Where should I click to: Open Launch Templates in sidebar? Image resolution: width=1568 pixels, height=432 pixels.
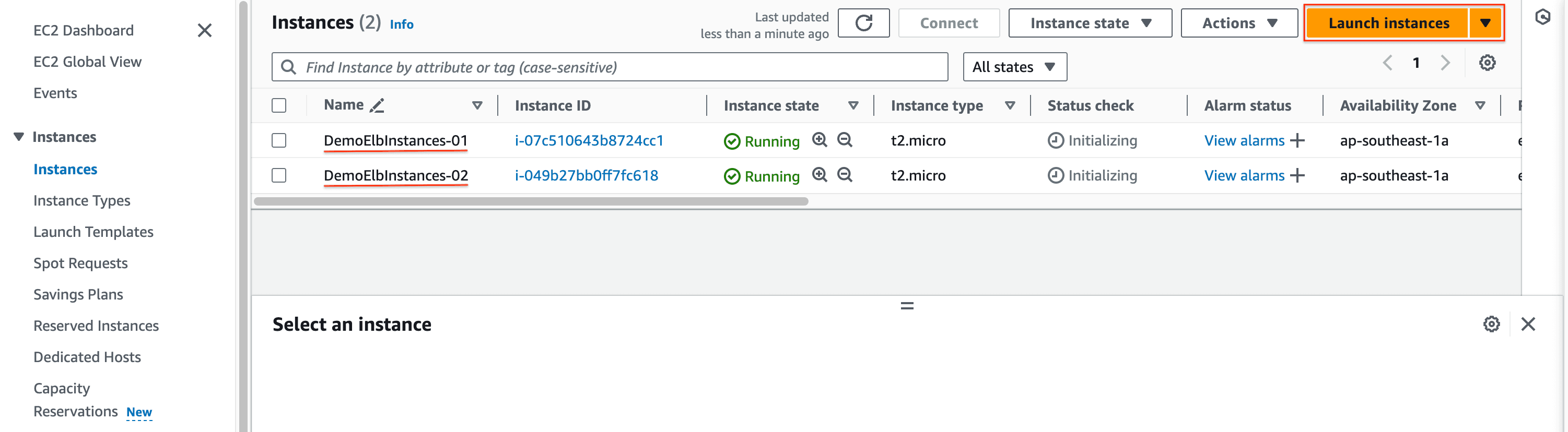coord(93,232)
